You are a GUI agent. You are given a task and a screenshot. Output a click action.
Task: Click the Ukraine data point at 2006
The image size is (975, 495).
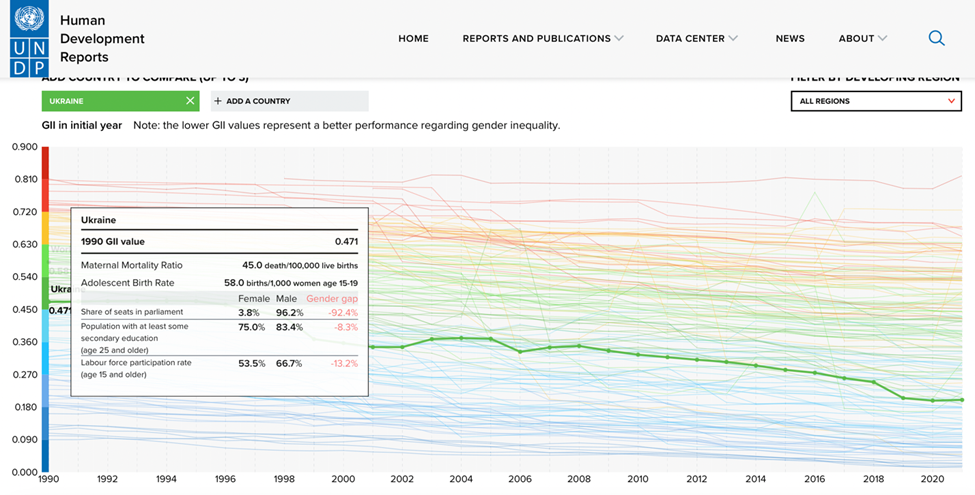pyautogui.click(x=520, y=351)
